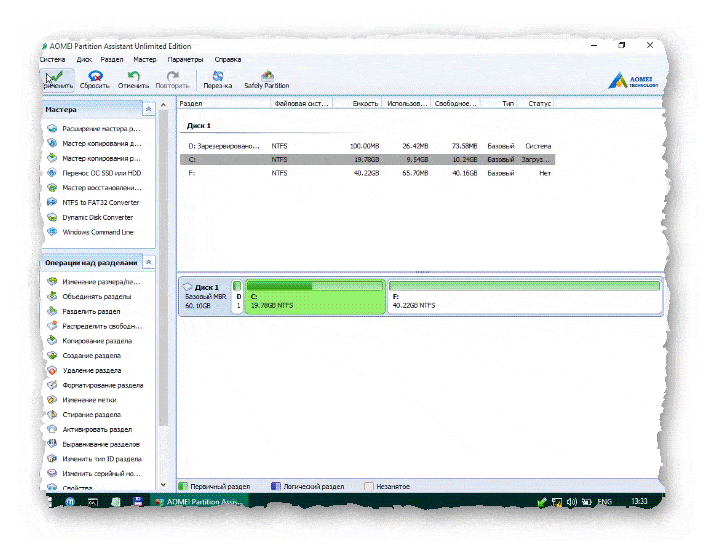Click Allocate free space (Распределить свободн...) icon
The height and width of the screenshot is (544, 704).
(52, 326)
